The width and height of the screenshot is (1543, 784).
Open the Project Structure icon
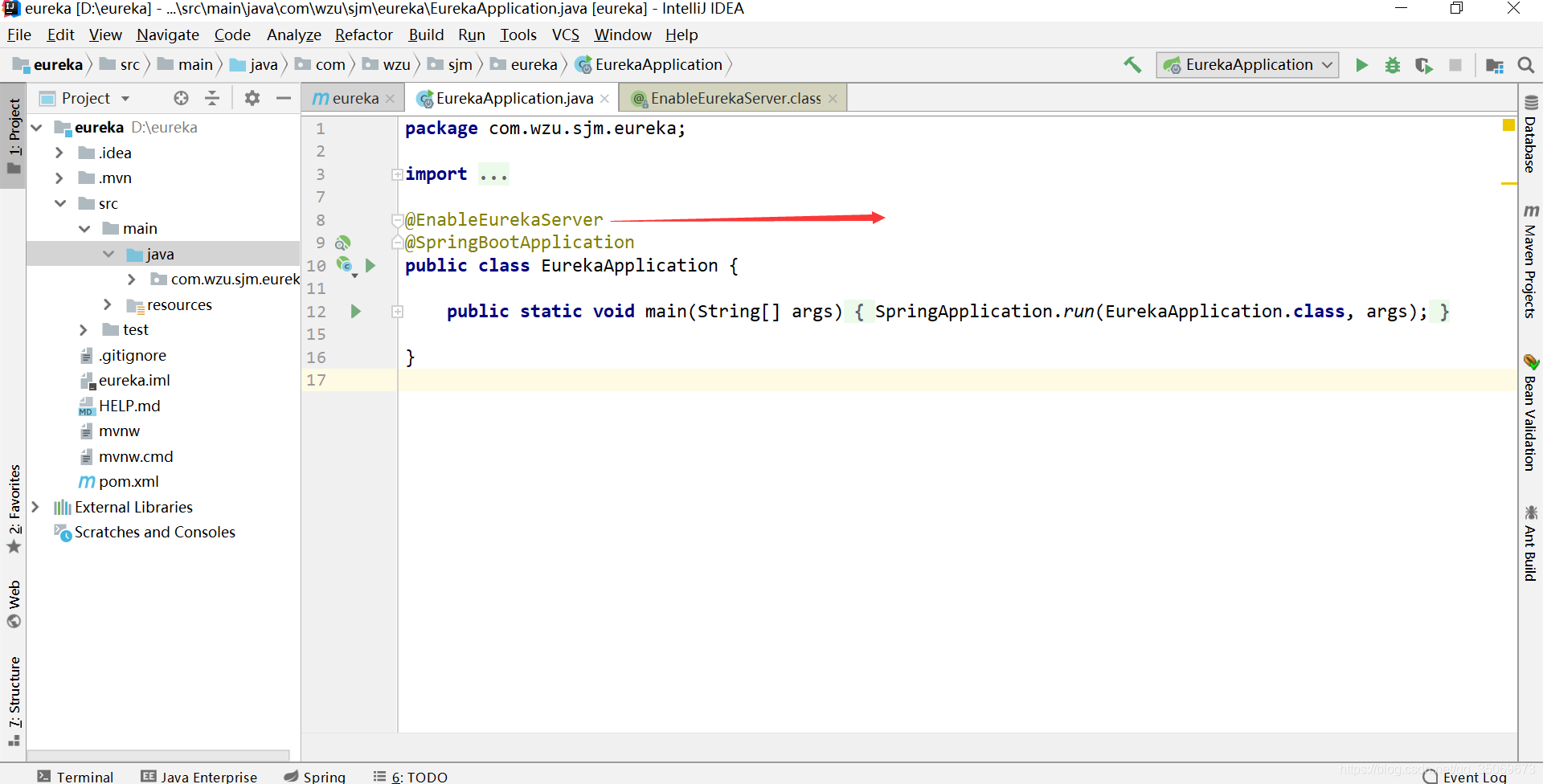1495,65
